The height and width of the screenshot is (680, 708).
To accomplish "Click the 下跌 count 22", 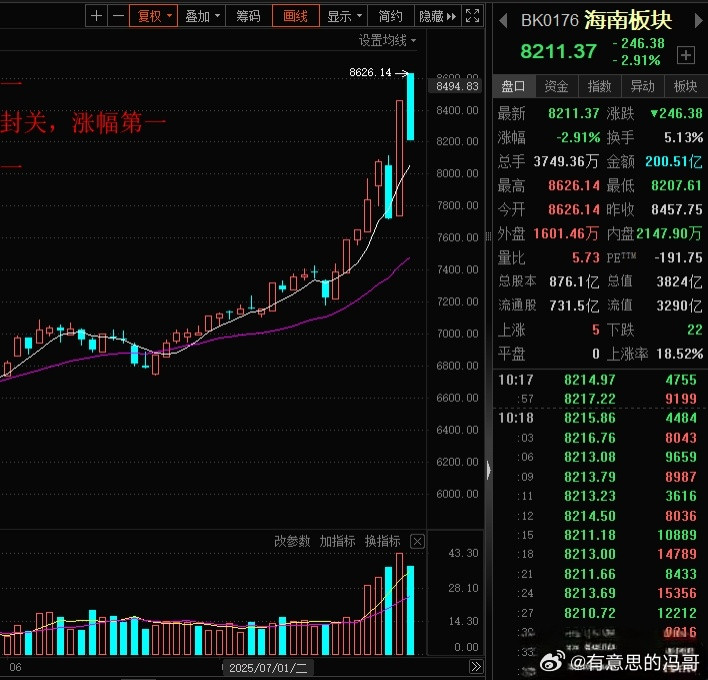I will (x=694, y=330).
